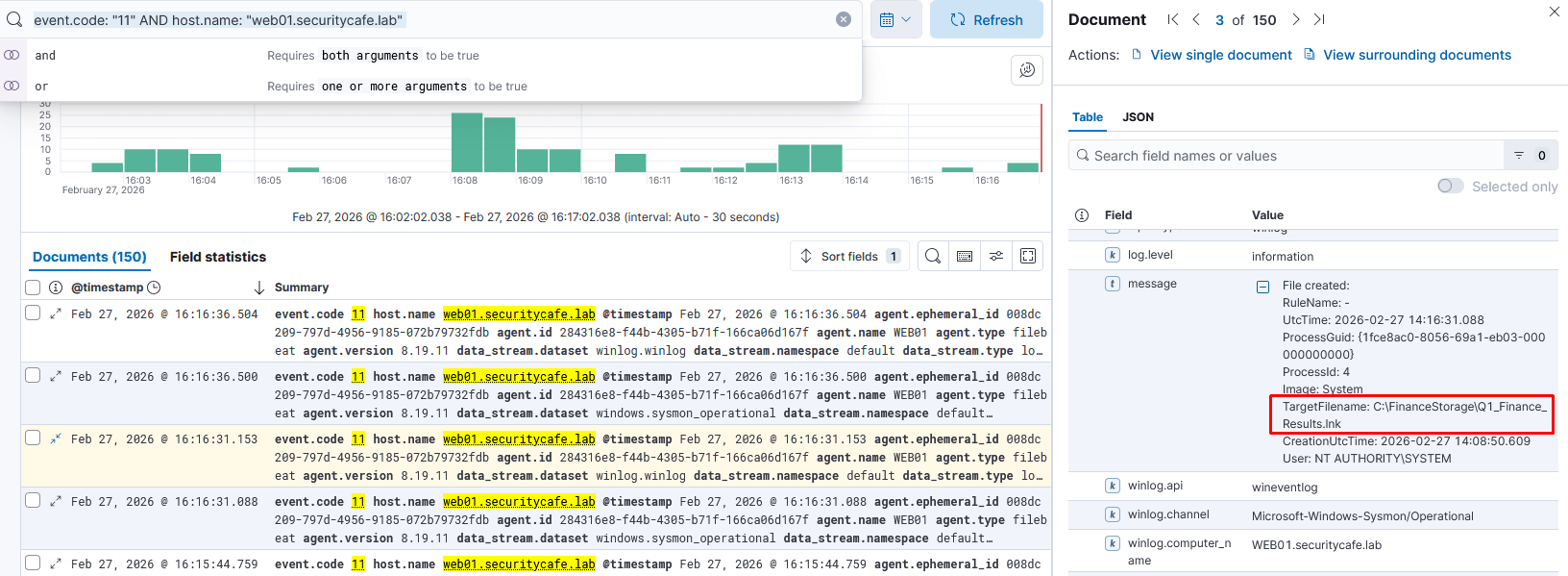Select the checkbox for row 16:16:31.088
Image resolution: width=1568 pixels, height=576 pixels.
33,500
